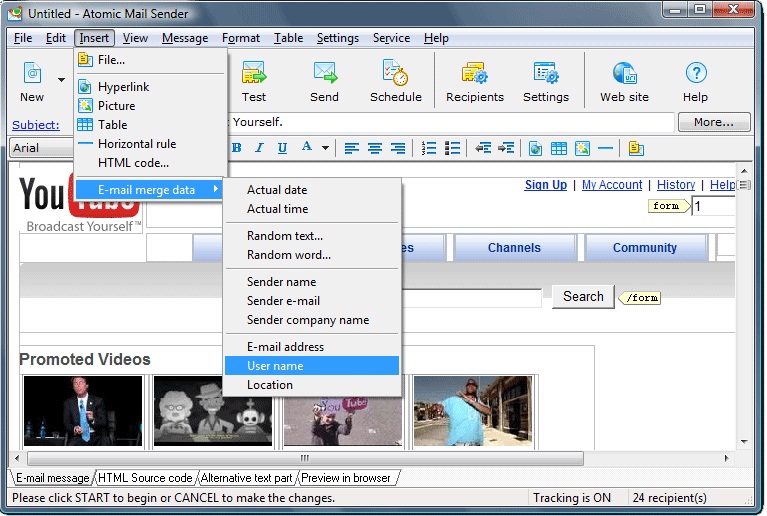Screen dimensions: 767x516
Task: Click the Sign Up link
Action: click(x=546, y=185)
